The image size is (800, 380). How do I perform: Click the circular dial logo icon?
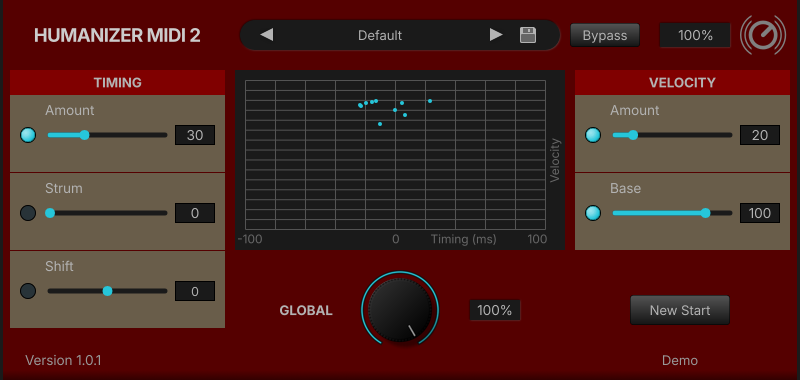(x=763, y=35)
